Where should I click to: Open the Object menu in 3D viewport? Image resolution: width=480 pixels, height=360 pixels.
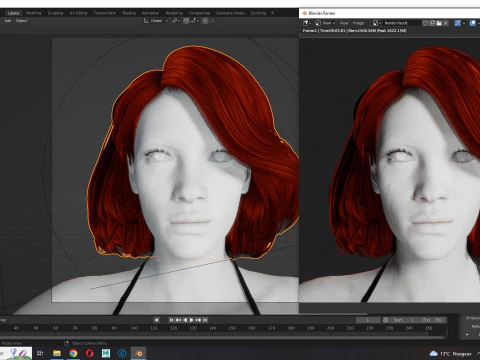(21, 21)
